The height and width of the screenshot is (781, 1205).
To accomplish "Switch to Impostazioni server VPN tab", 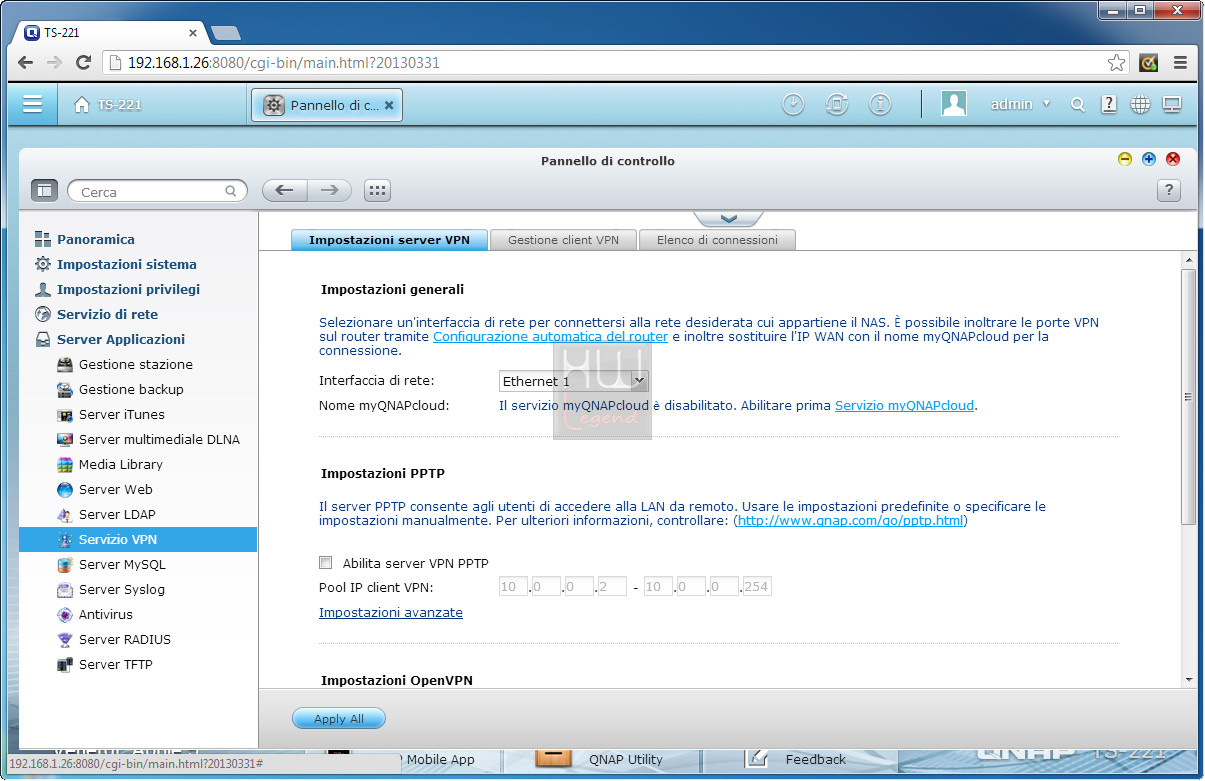I will click(389, 240).
